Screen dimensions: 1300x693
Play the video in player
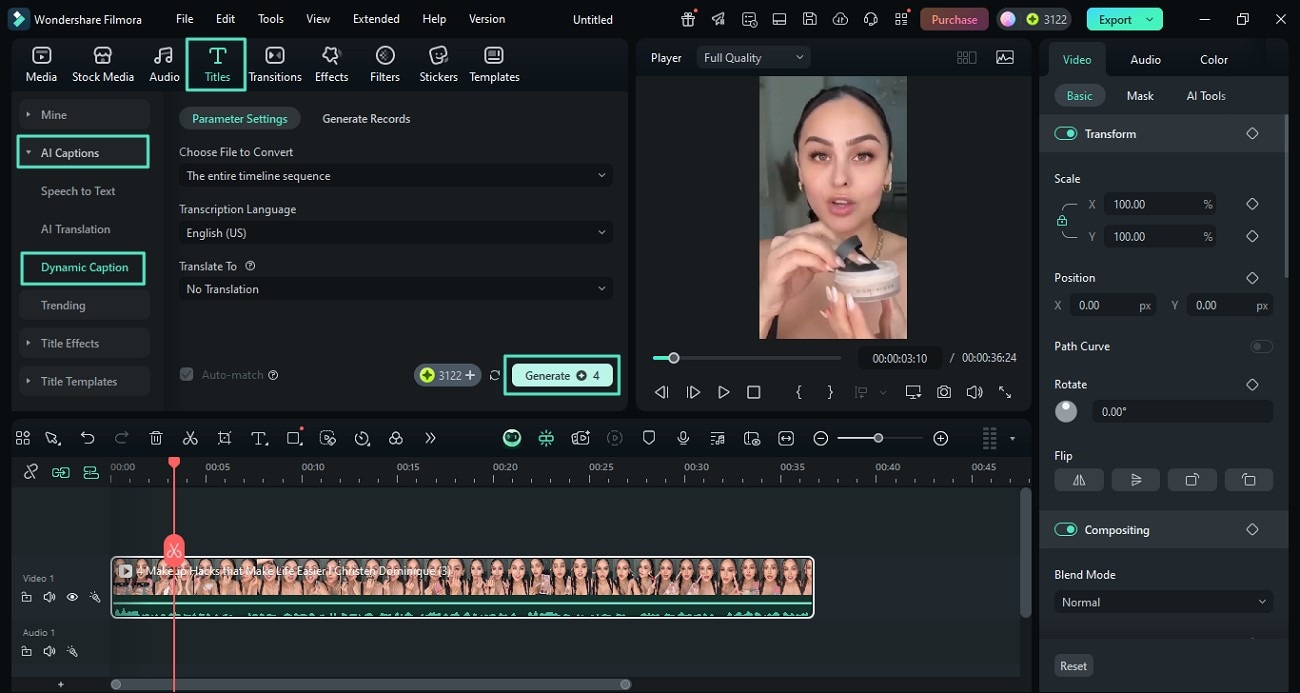pyautogui.click(x=723, y=393)
